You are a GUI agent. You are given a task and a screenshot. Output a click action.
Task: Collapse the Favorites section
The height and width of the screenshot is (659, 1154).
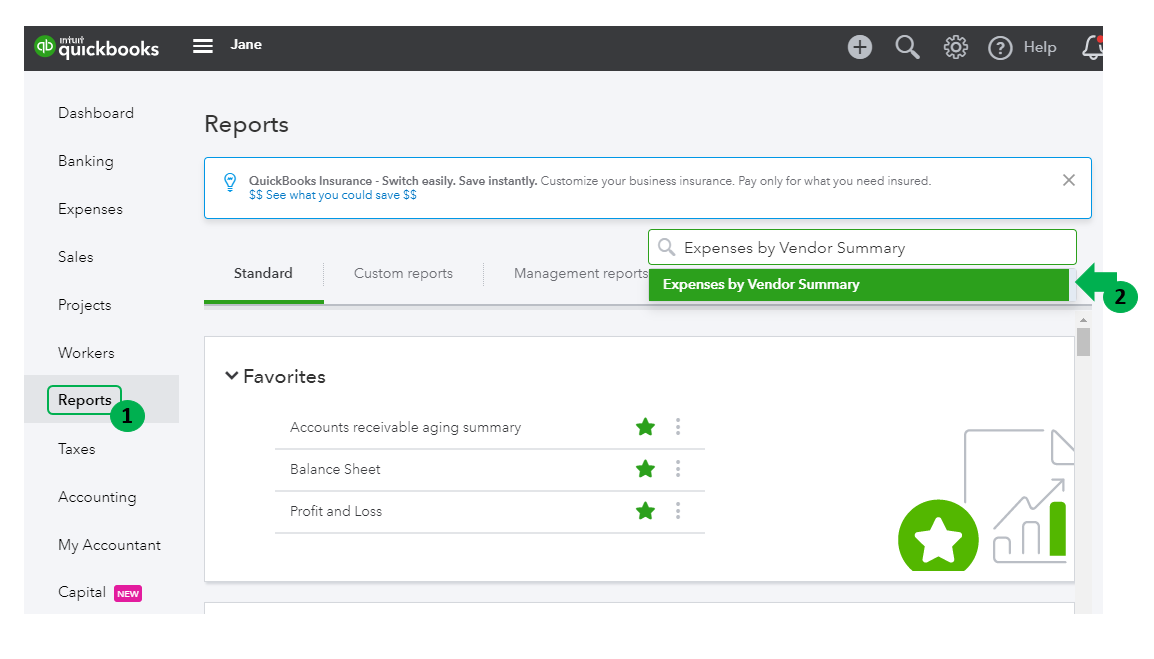point(232,376)
